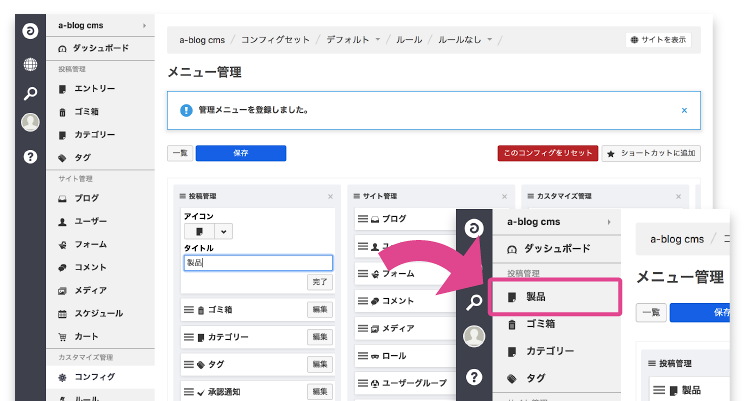Click the タイトル input containing 製品
Viewport: 745px width, 401px height.
[x=258, y=263]
